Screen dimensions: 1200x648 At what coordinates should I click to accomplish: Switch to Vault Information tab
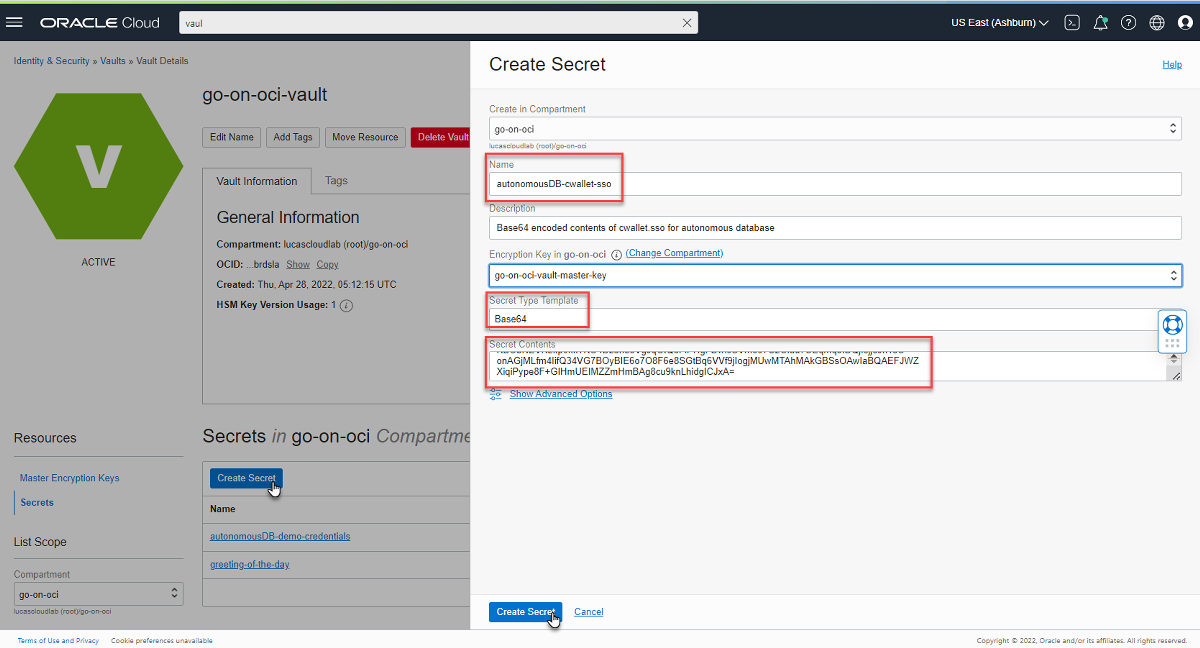[257, 181]
